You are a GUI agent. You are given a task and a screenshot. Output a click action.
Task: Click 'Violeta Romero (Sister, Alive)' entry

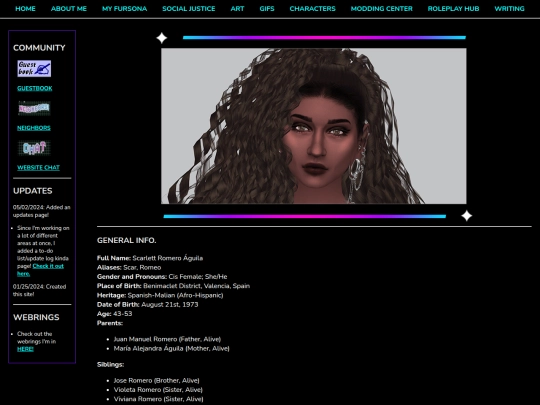[x=158, y=390]
